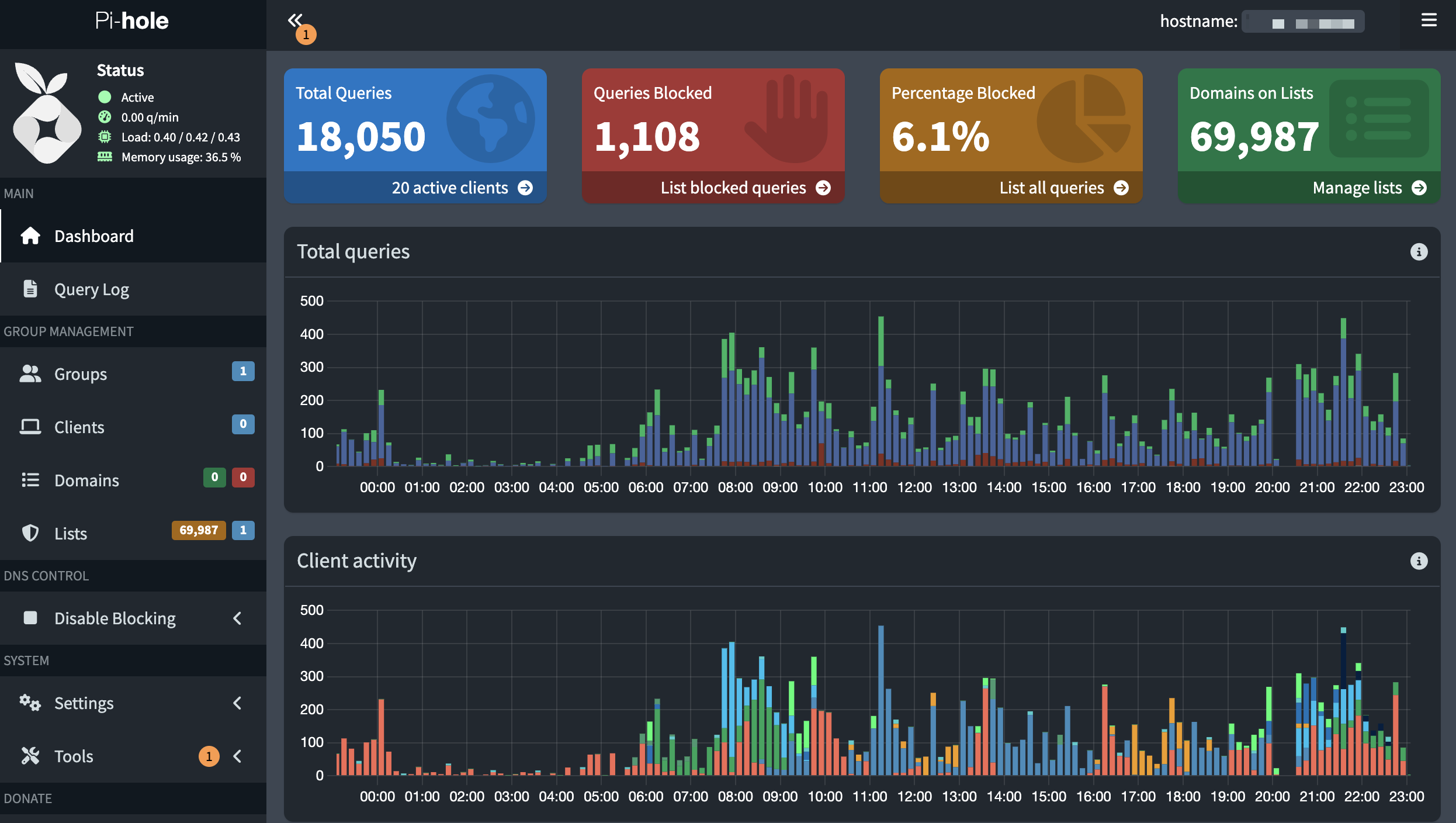The width and height of the screenshot is (1456, 823).
Task: Click the Dashboard home icon
Action: [x=30, y=236]
